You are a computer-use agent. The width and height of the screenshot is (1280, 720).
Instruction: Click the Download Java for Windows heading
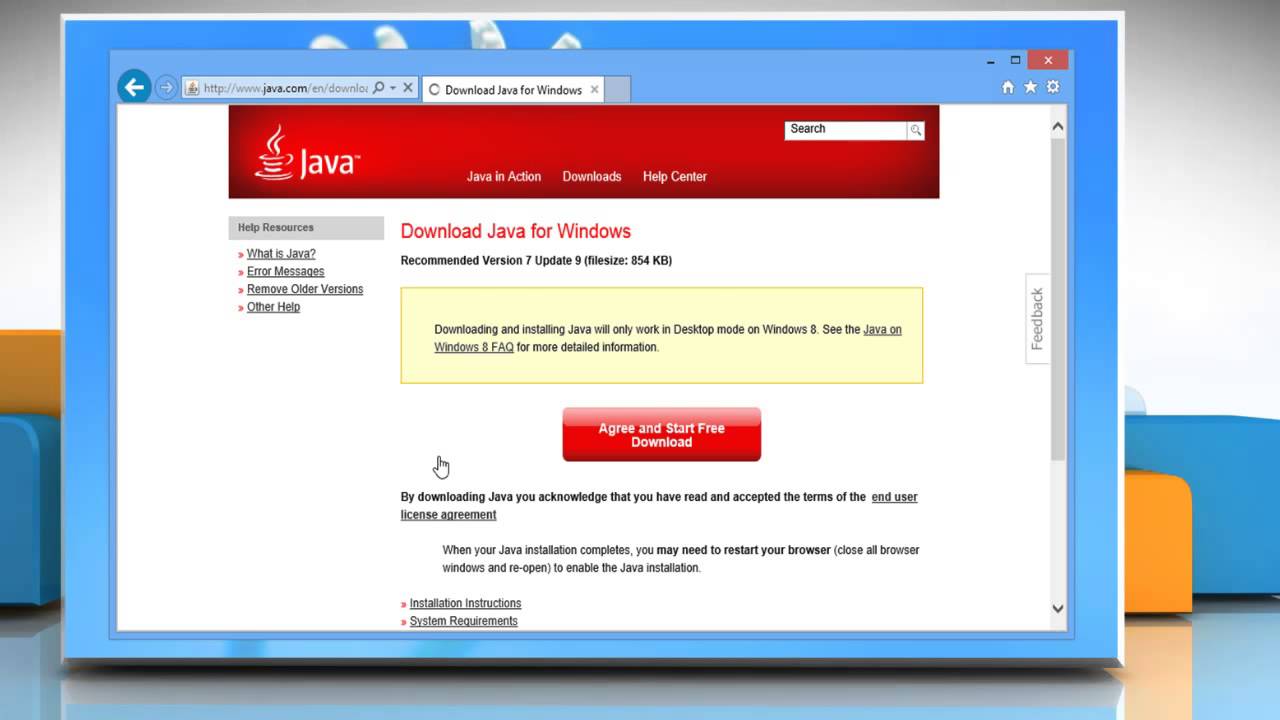coord(516,231)
